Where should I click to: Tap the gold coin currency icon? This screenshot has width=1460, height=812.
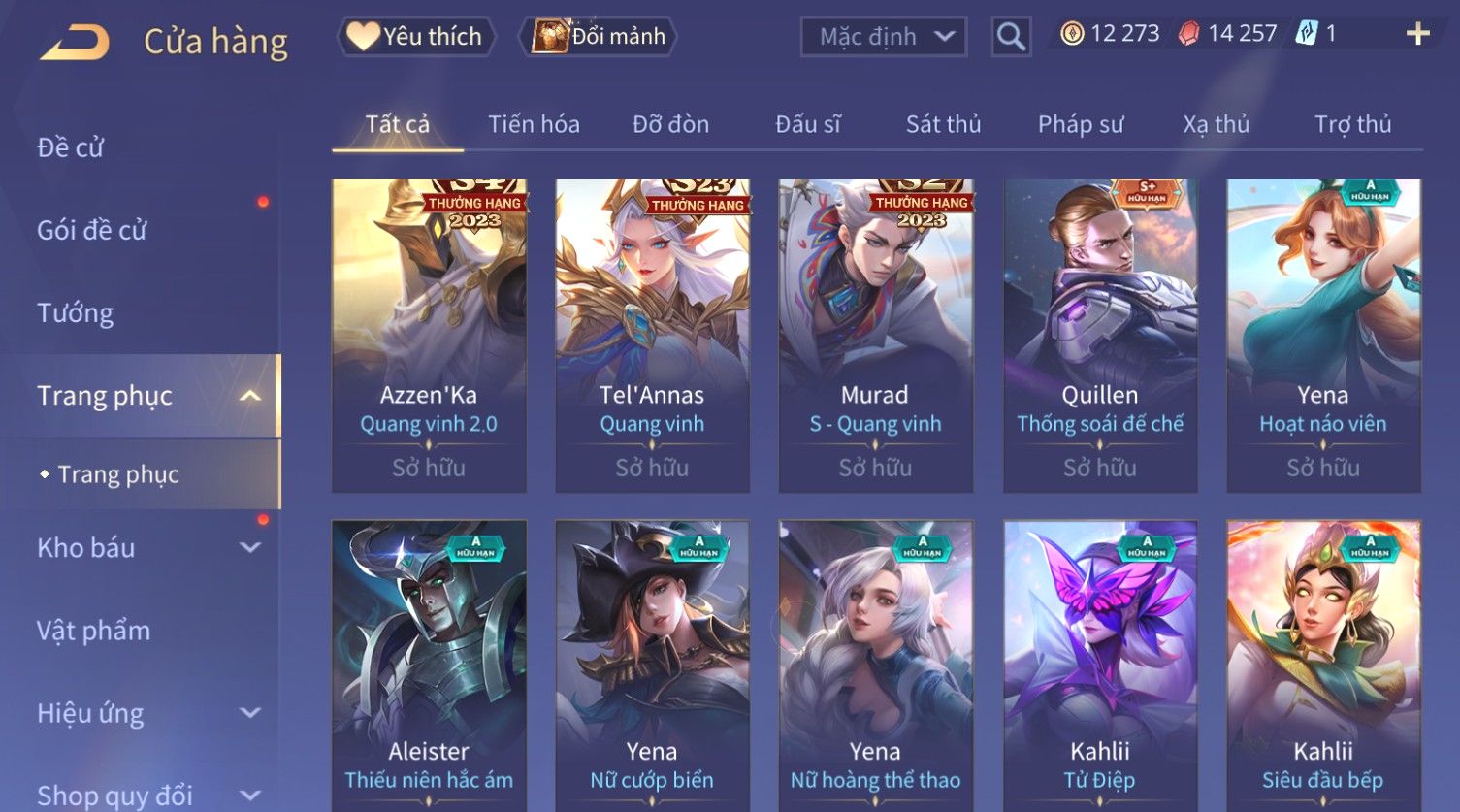pyautogui.click(x=1072, y=34)
